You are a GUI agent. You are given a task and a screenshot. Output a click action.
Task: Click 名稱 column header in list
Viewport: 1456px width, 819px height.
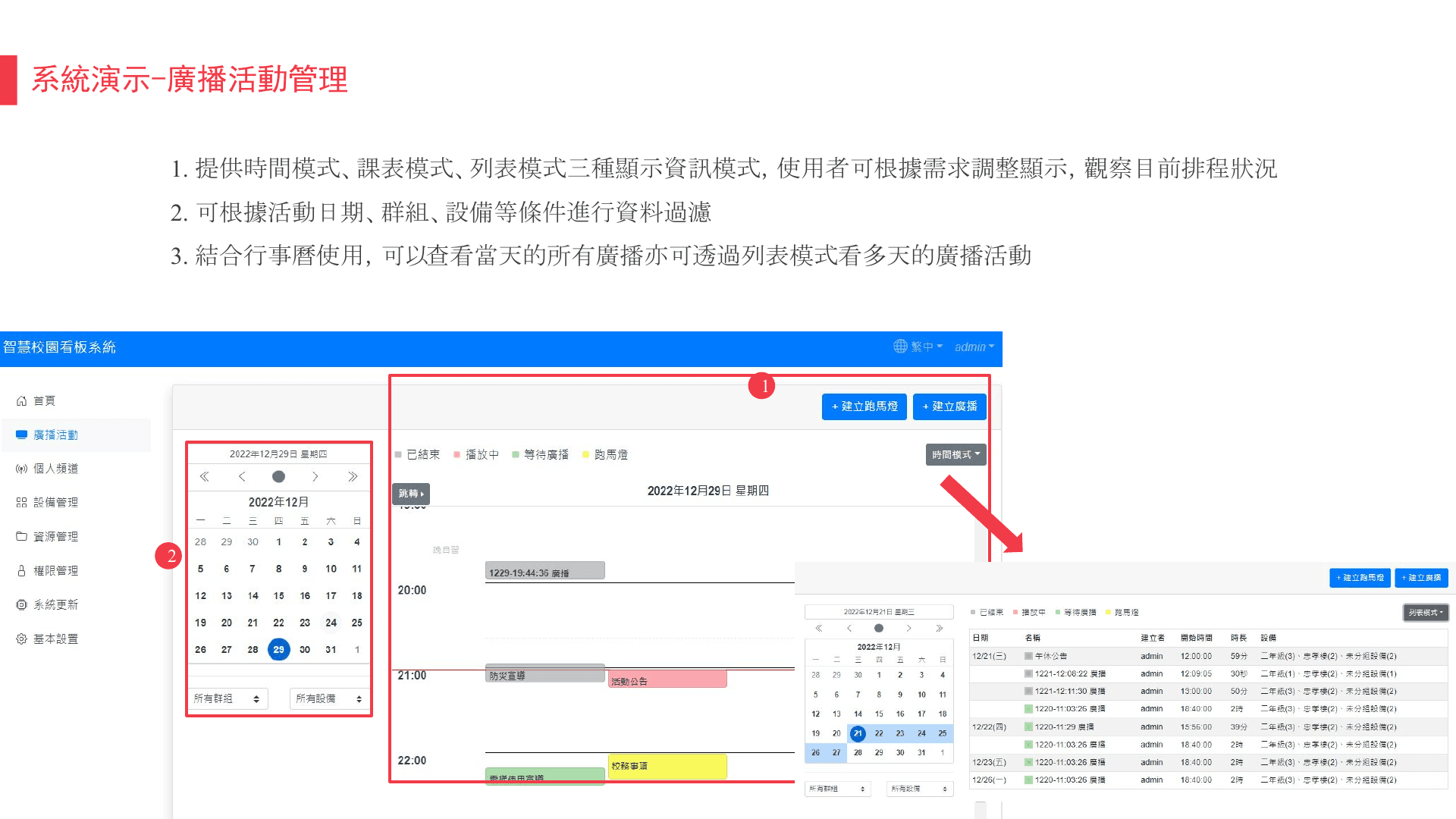click(1033, 638)
